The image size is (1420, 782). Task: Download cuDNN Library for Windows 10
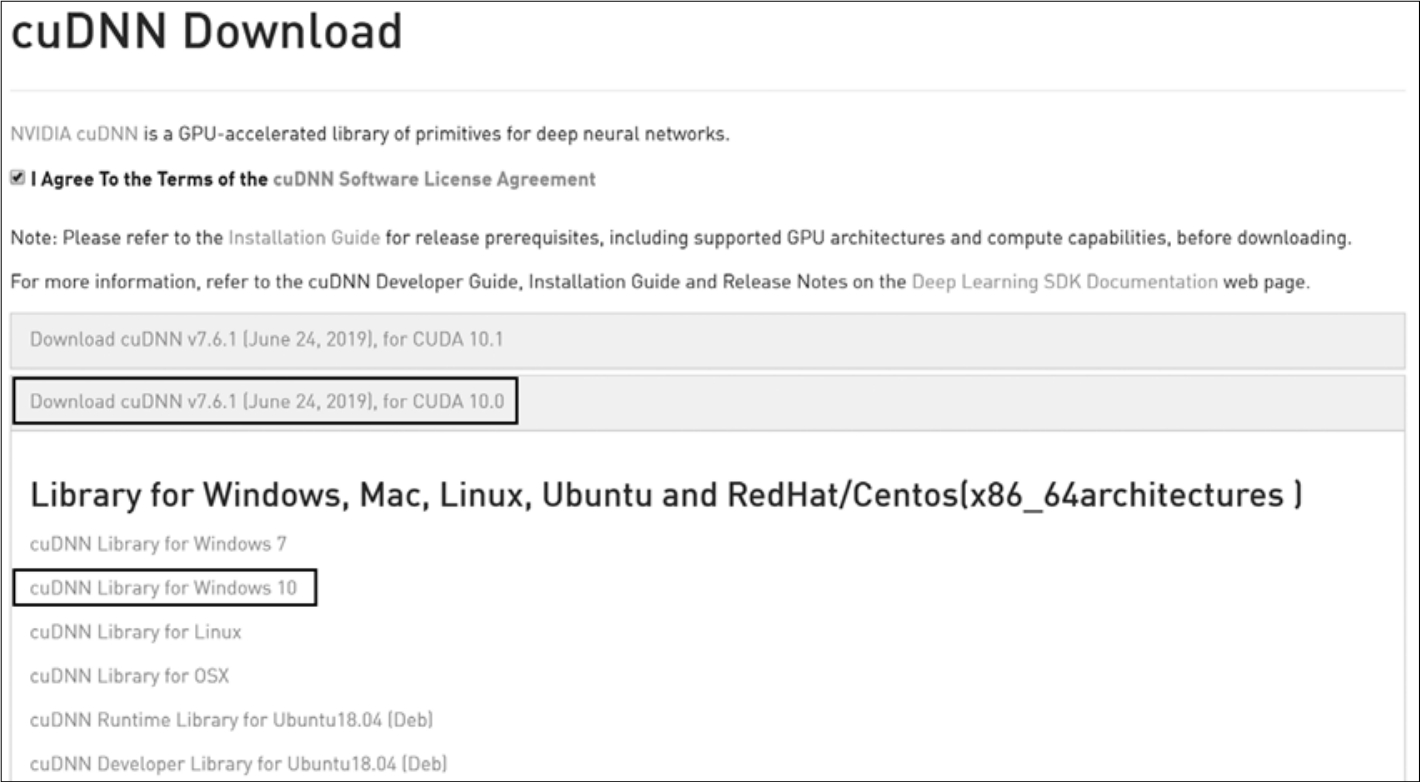click(163, 588)
